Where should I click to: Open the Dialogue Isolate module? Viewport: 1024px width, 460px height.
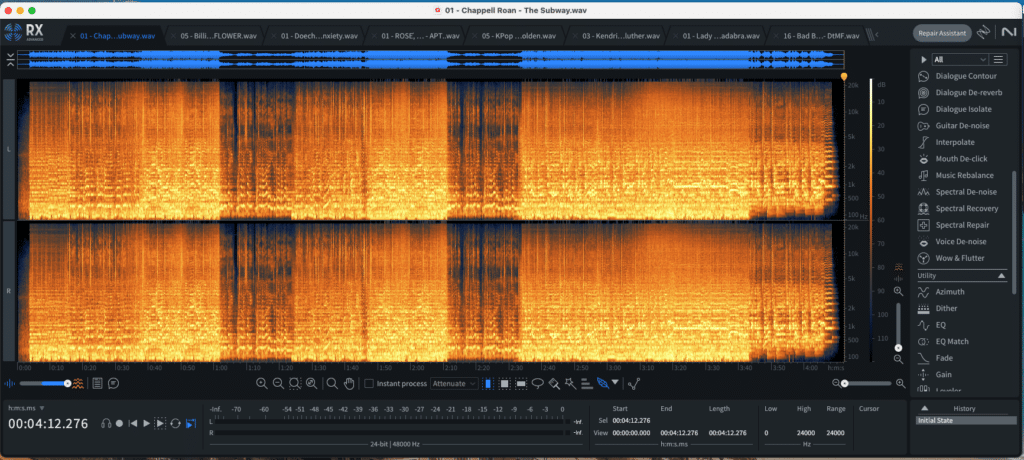tap(954, 109)
